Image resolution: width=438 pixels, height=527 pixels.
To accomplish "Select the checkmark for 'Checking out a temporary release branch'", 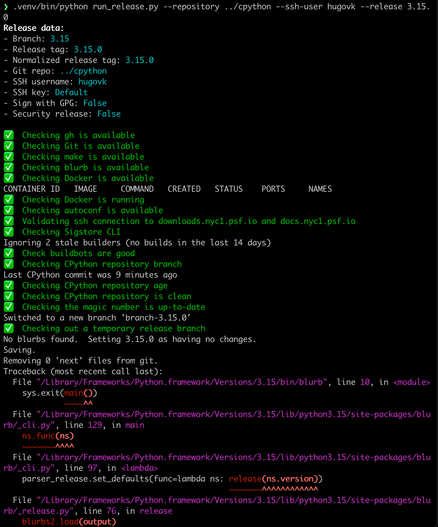I will pos(9,328).
